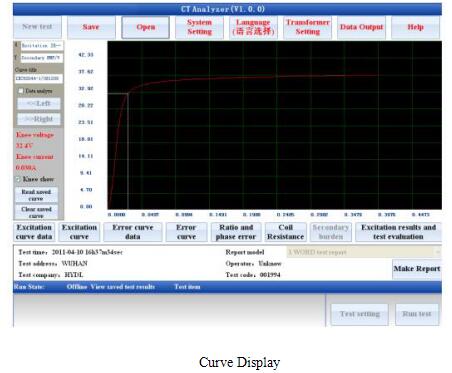Open the X axis Excitation dropdown
Image resolution: width=452 pixels, height=373 pixels.
[42, 46]
